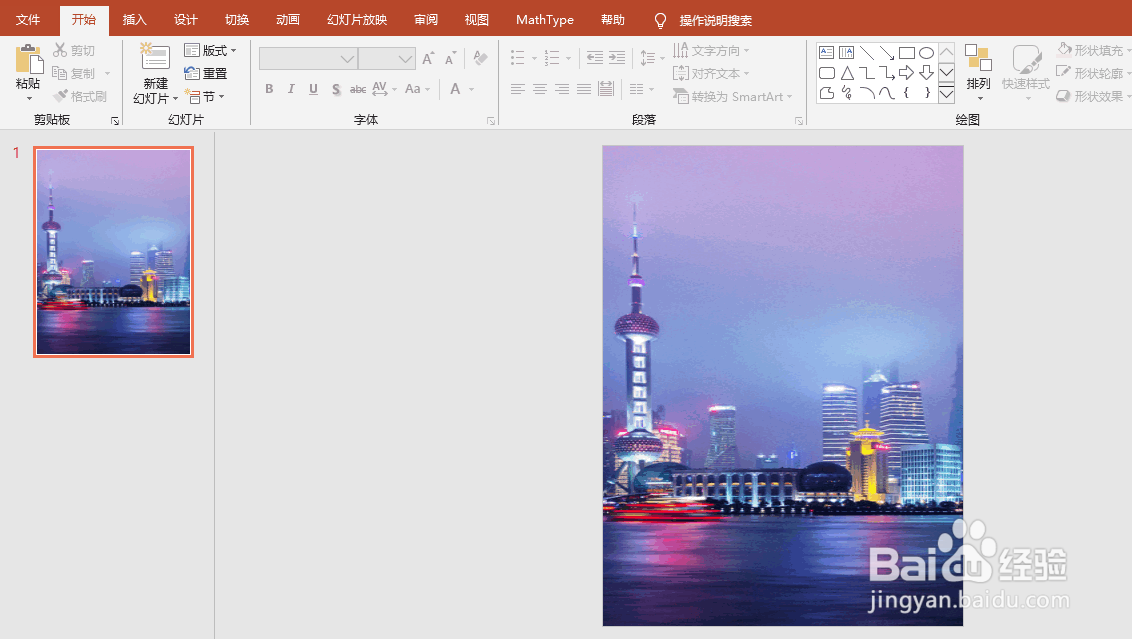Switch to the Insert (插入) ribbon tab
1132x639 pixels.
point(134,18)
